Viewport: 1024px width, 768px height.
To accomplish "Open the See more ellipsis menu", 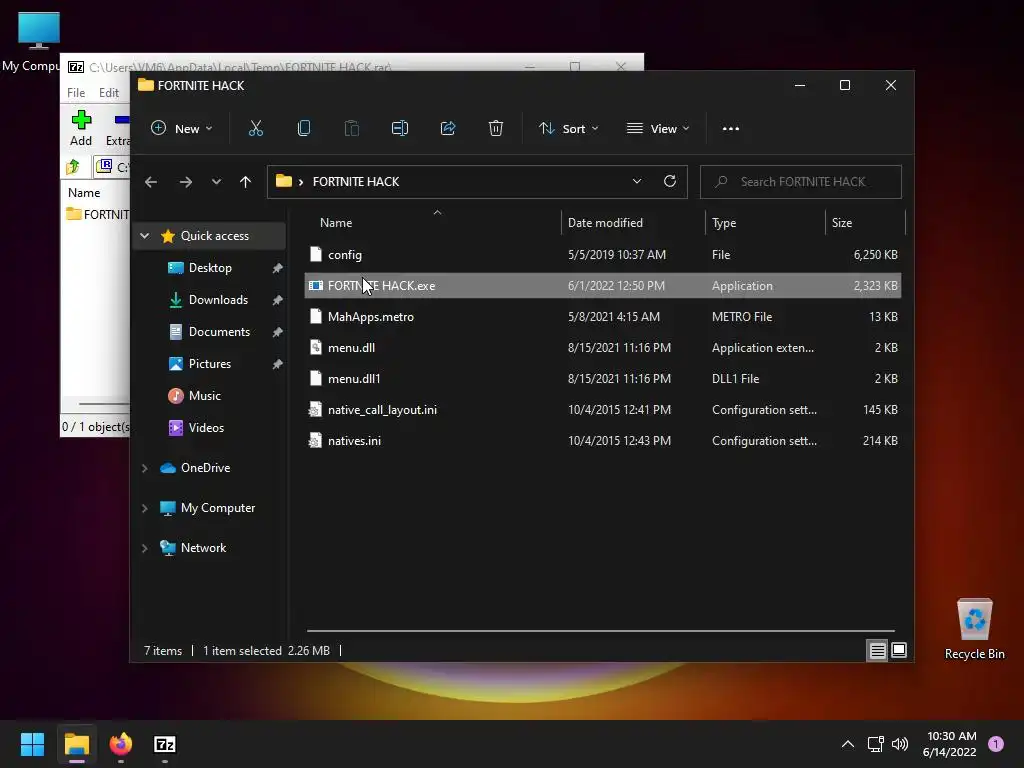I will [731, 129].
